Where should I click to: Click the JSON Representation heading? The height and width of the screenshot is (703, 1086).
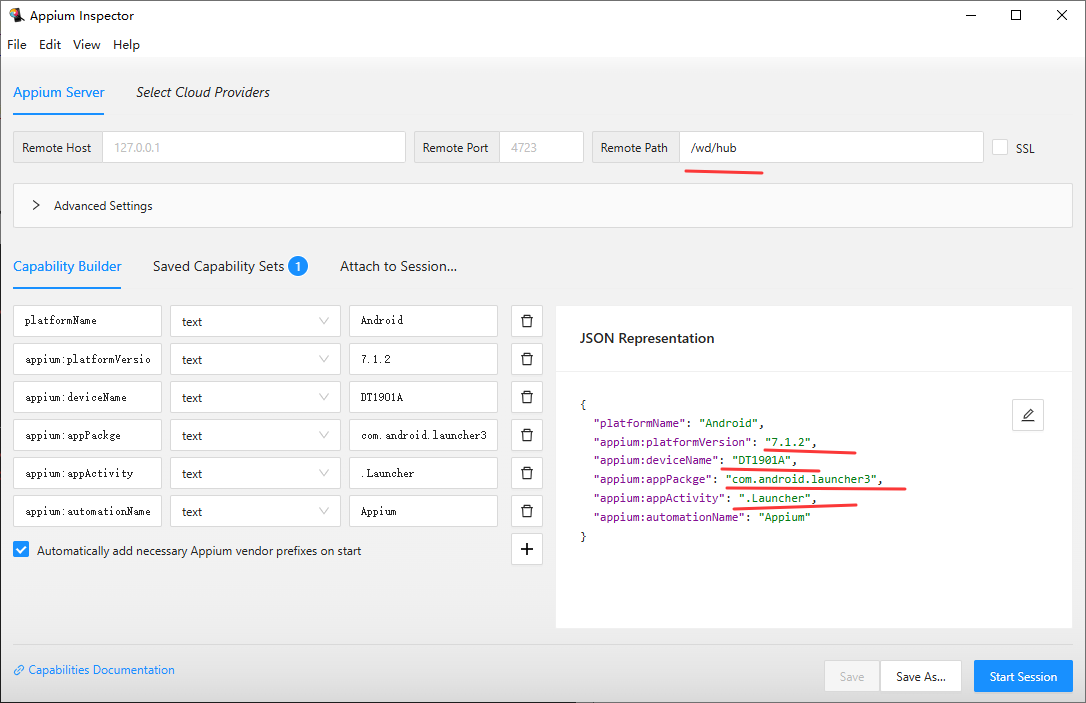pos(646,338)
